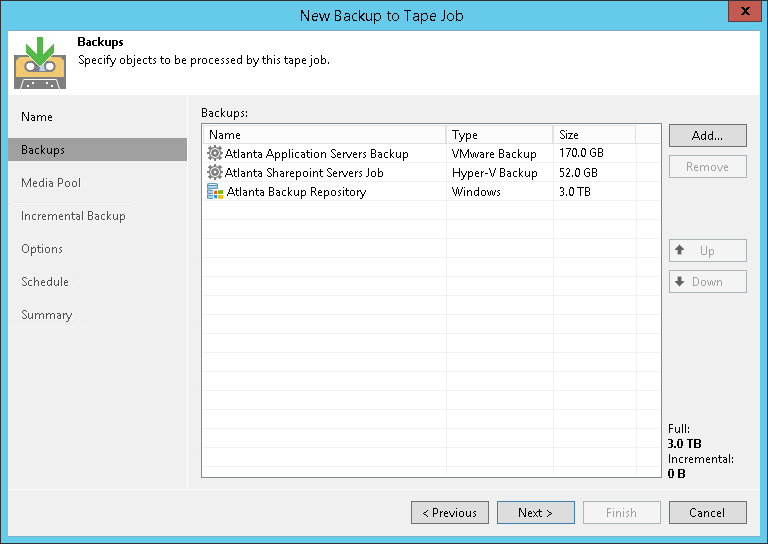Click the Size column header
The height and width of the screenshot is (544, 768).
(x=593, y=135)
